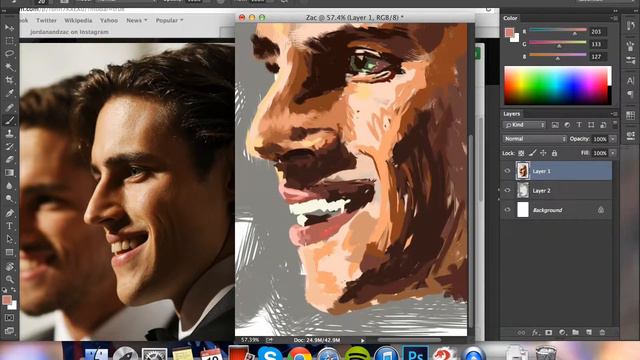Viewport: 640px width, 360px height.
Task: Select the Healing Brush tool
Action: click(9, 107)
